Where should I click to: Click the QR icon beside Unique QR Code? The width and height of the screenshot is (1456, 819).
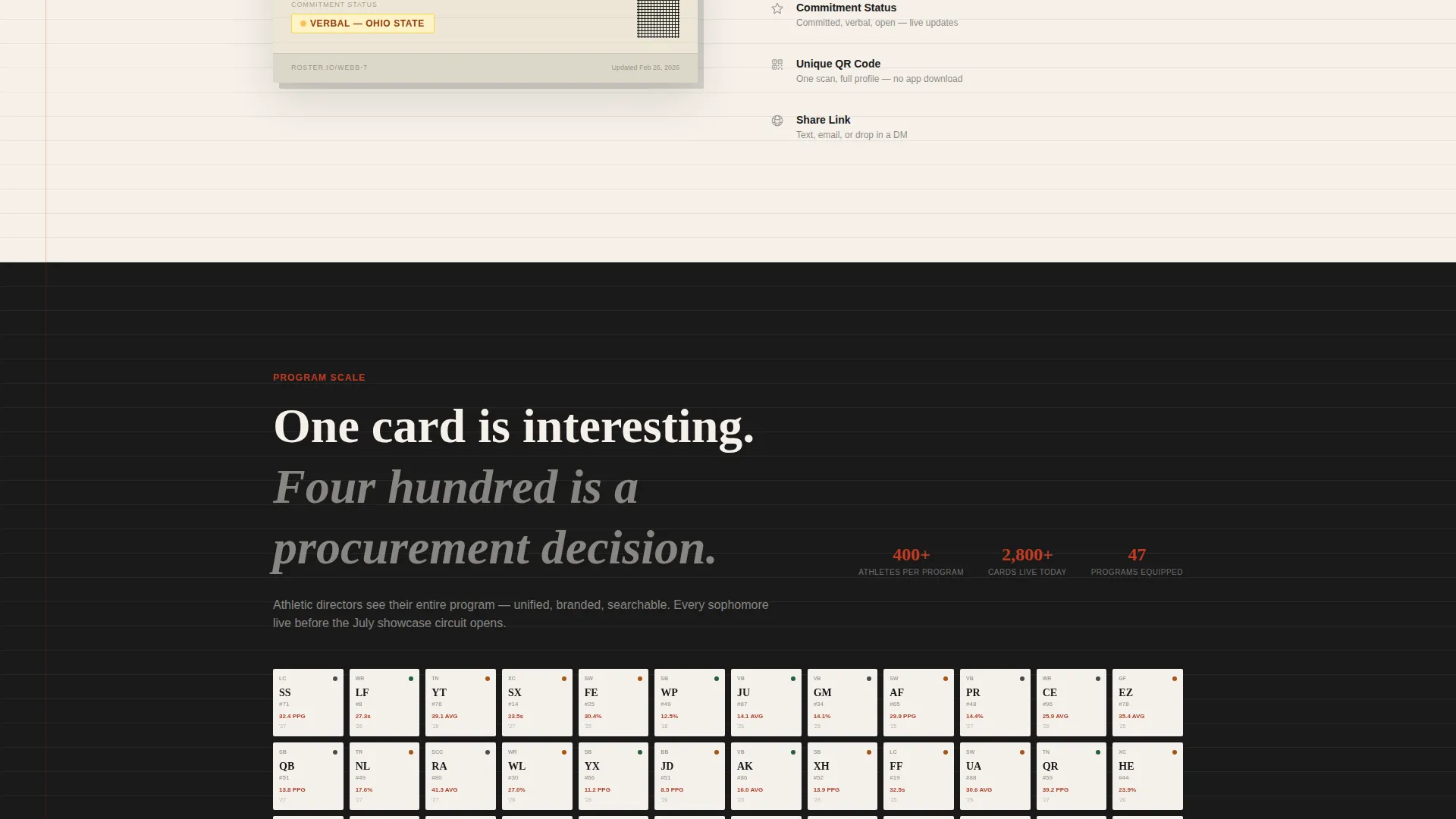pos(777,64)
